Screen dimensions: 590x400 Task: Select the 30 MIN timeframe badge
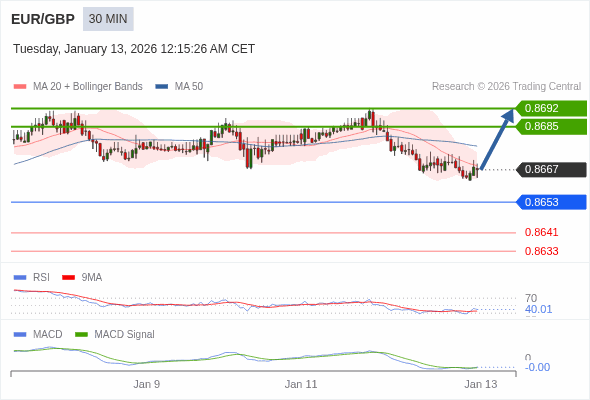coord(108,19)
